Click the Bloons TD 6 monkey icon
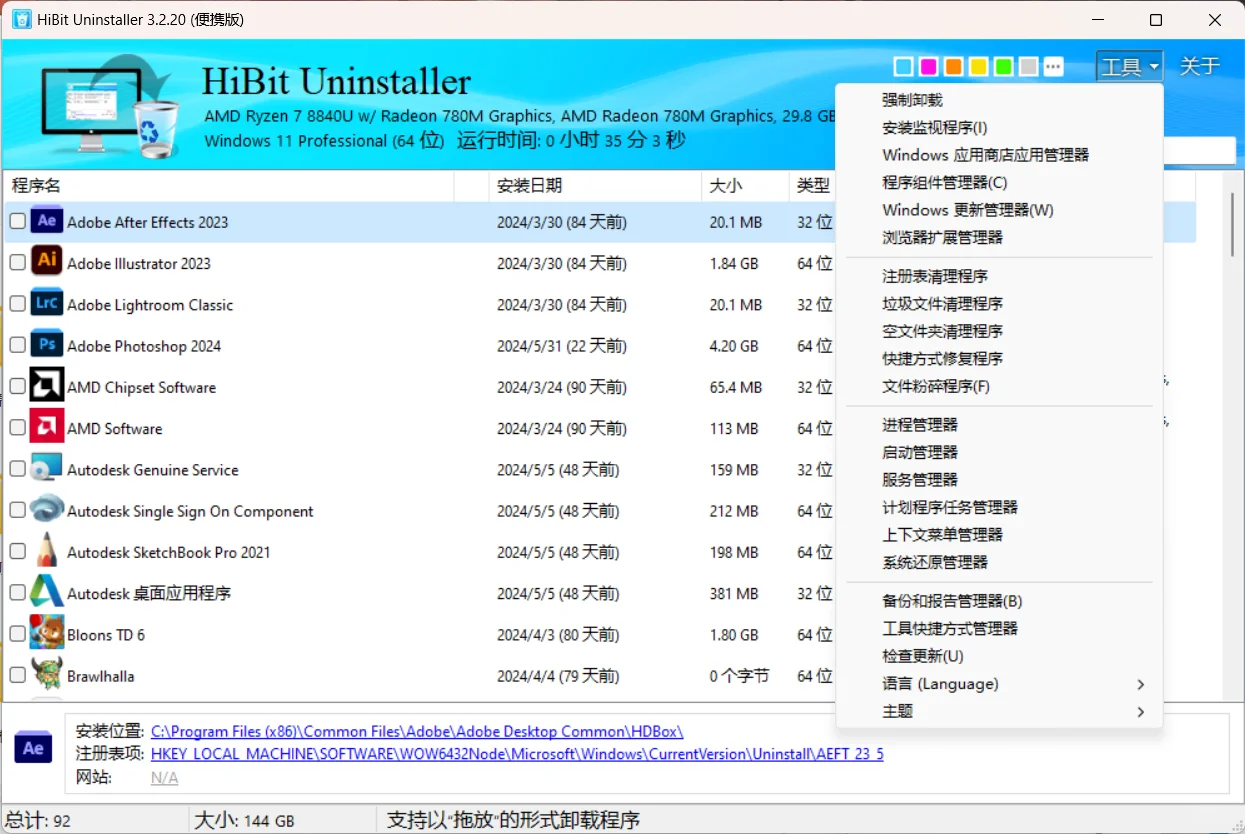 point(46,634)
